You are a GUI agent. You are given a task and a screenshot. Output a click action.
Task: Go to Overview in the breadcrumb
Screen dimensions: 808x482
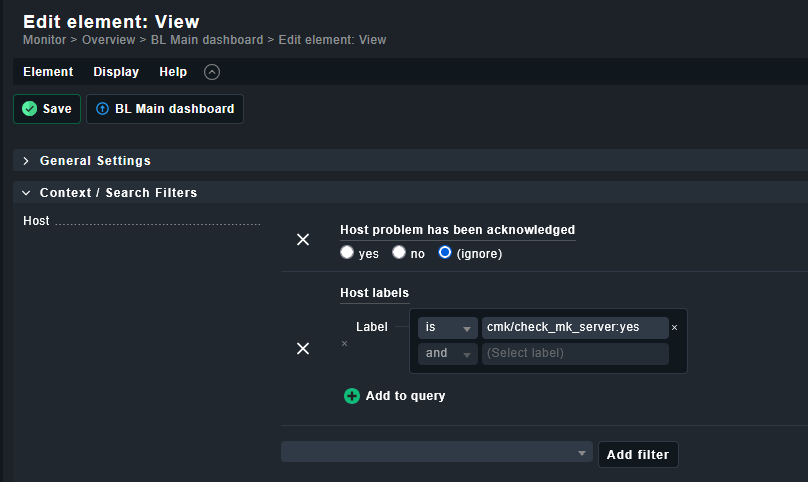click(108, 40)
